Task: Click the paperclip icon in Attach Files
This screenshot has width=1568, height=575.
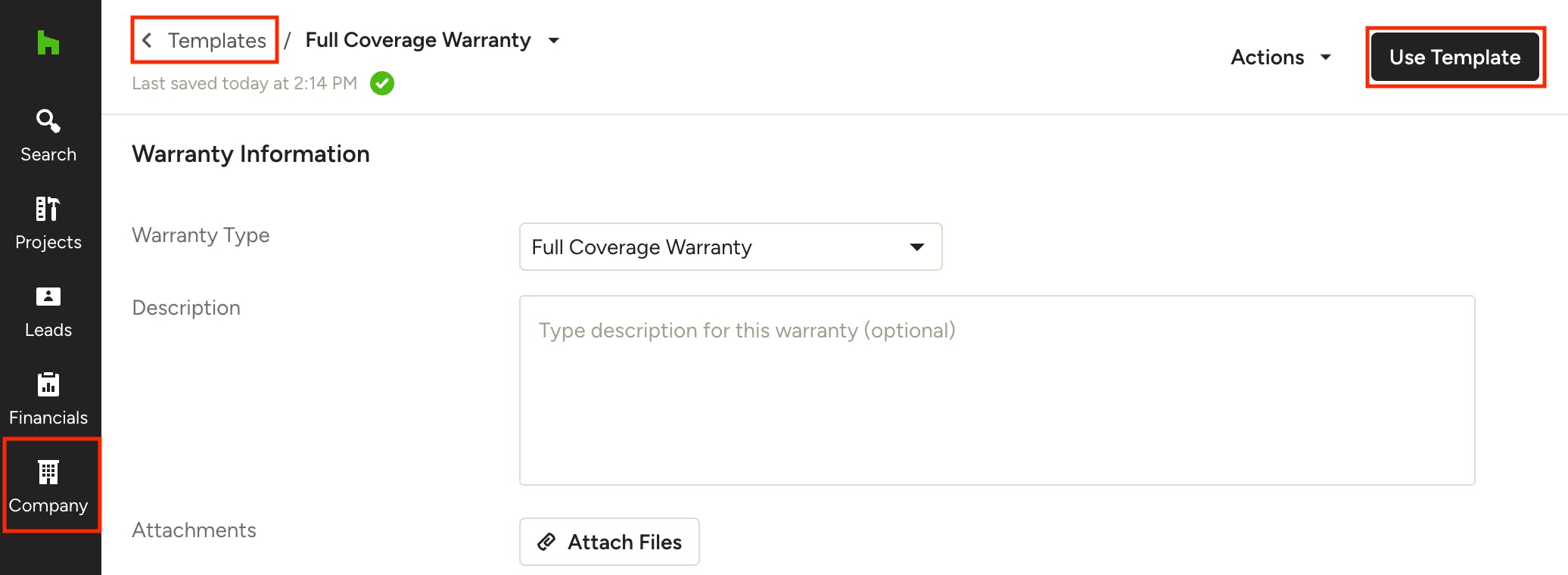Action: [546, 542]
